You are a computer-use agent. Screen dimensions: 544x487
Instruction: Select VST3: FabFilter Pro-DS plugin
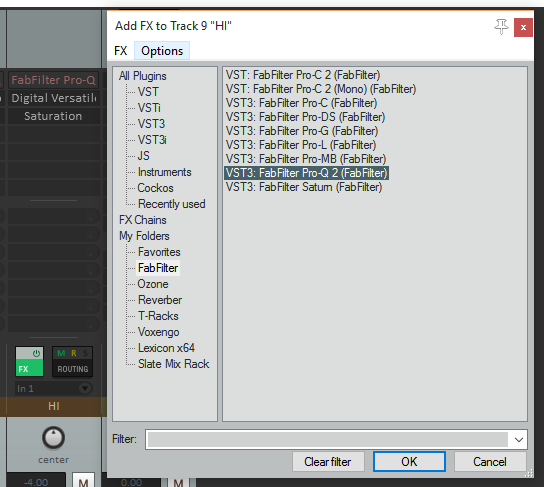pyautogui.click(x=305, y=117)
